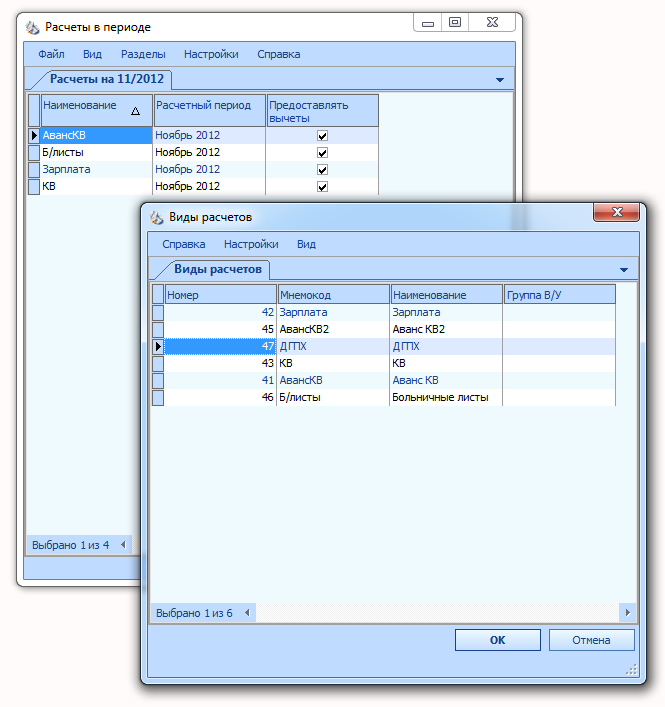This screenshot has height=707, width=665.
Task: Select the АвансКВ row in Расчеты в периоде
Action: [x=203, y=135]
